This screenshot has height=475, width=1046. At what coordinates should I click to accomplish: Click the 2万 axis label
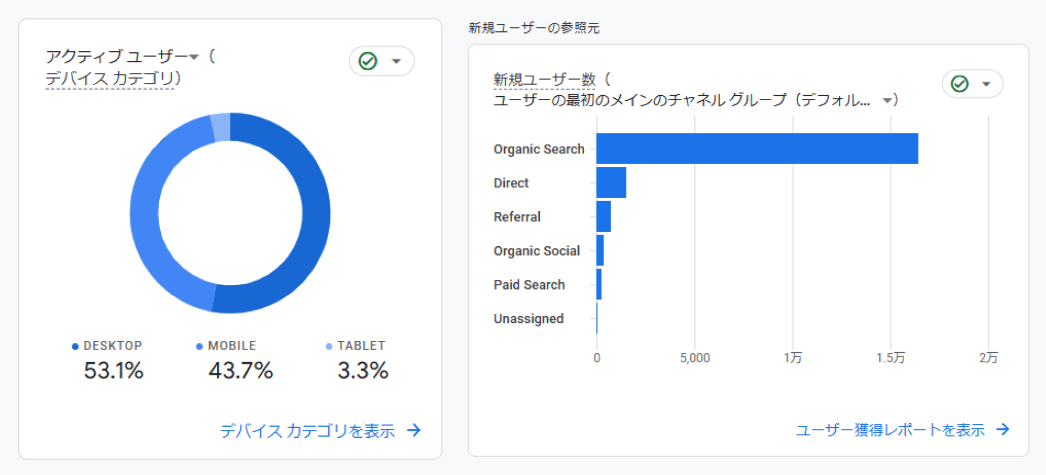(x=989, y=358)
